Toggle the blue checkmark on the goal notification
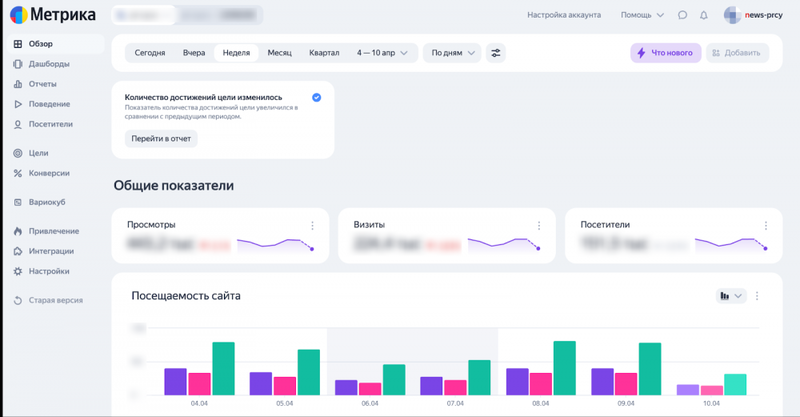 click(x=316, y=97)
